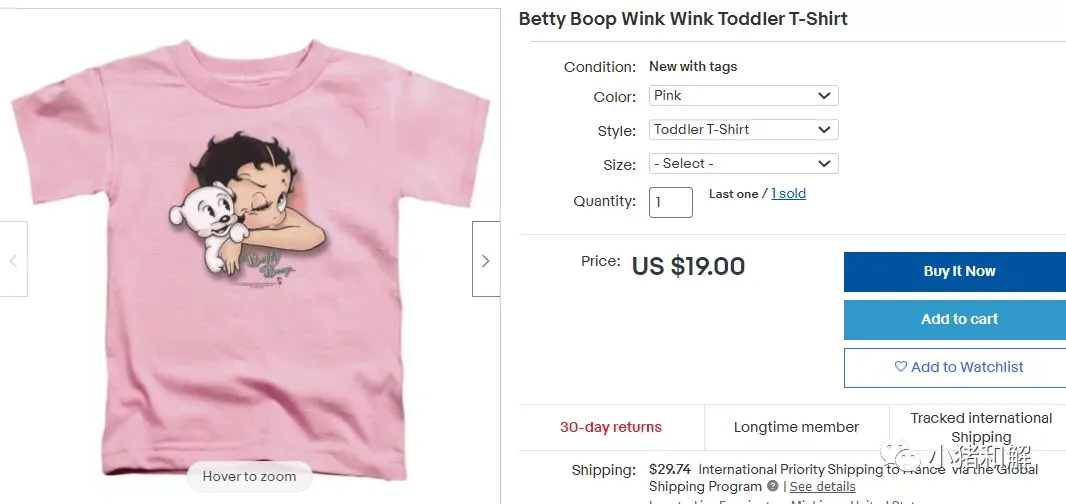Open the 1 sold link
1066x504 pixels.
coord(788,194)
